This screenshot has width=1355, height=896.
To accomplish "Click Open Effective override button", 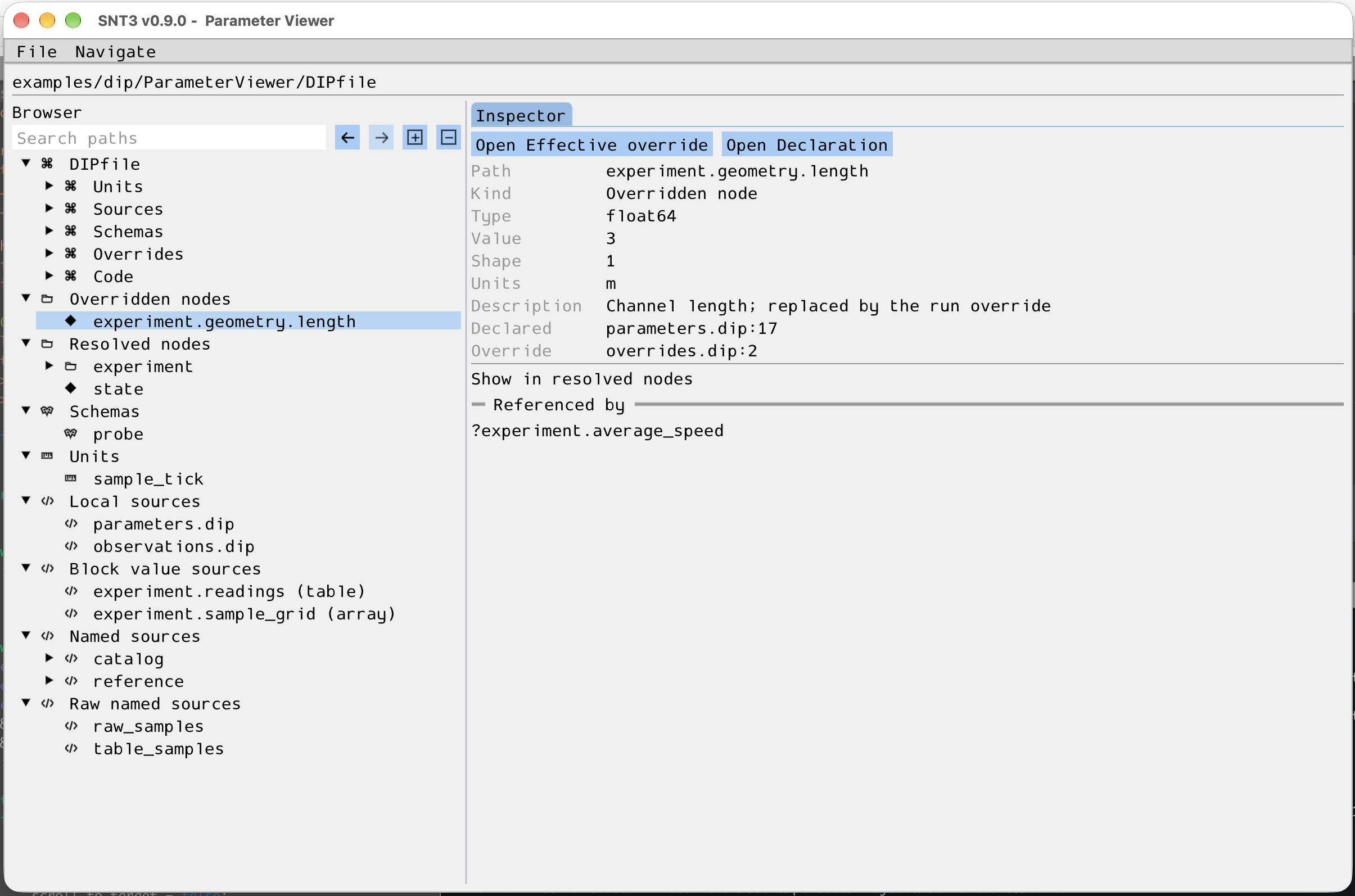I will click(591, 145).
